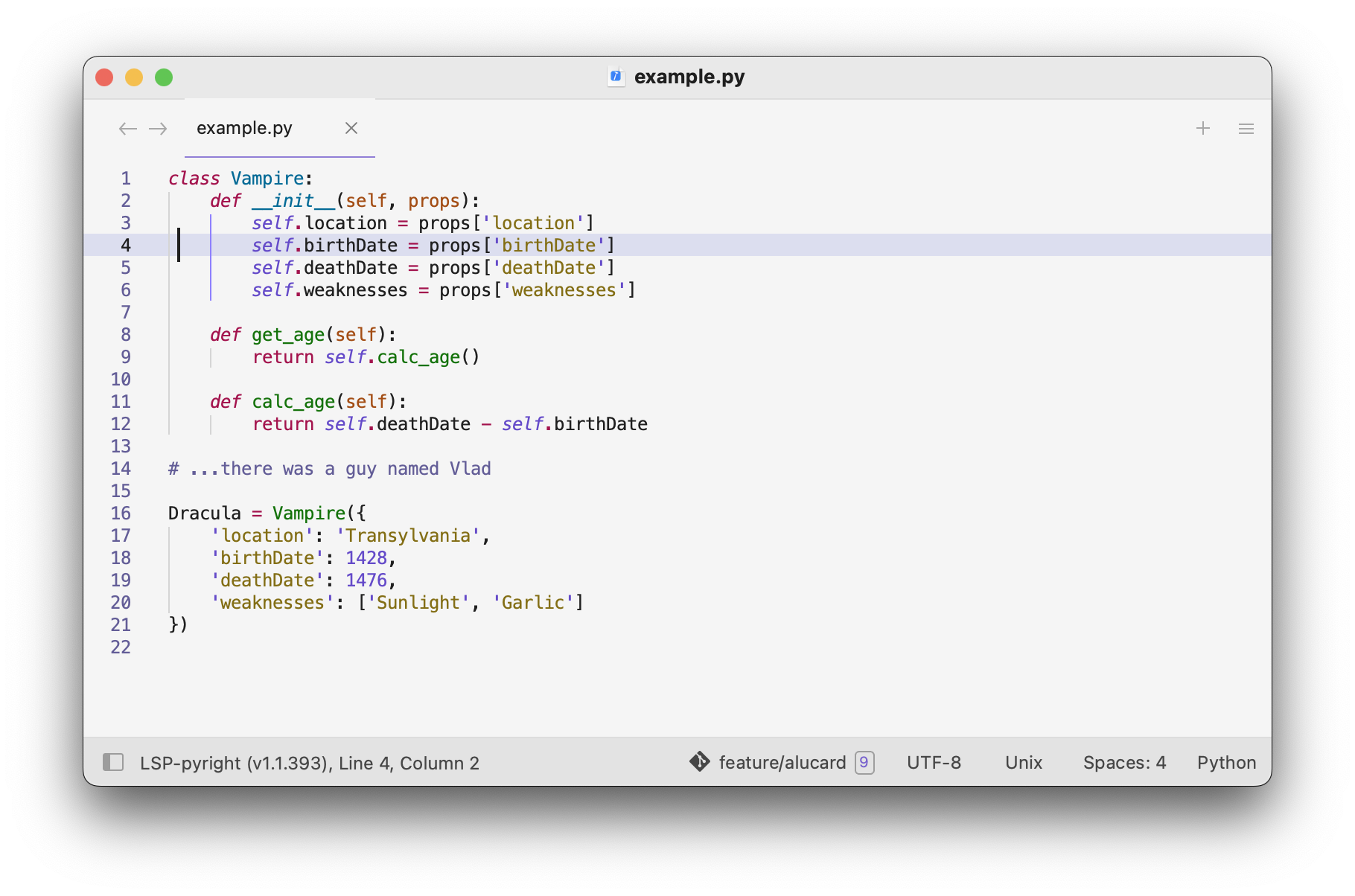Select the example.py tab

pyautogui.click(x=244, y=128)
